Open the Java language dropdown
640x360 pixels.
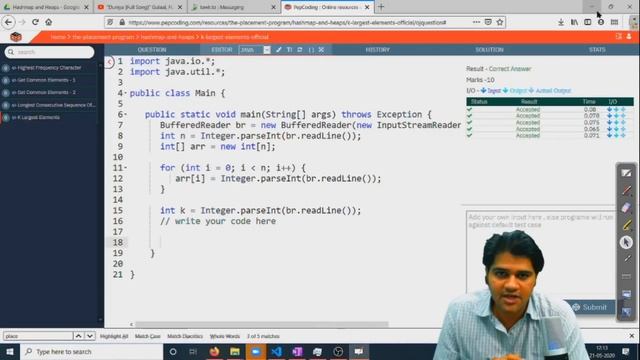pos(255,50)
